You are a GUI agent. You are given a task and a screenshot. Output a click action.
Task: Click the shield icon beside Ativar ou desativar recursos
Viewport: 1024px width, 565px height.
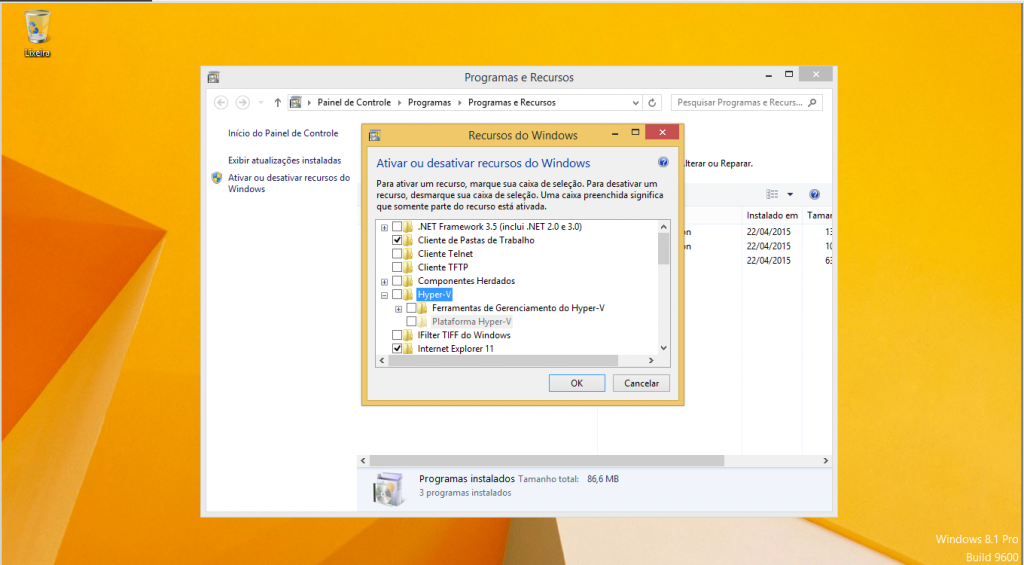pyautogui.click(x=217, y=178)
